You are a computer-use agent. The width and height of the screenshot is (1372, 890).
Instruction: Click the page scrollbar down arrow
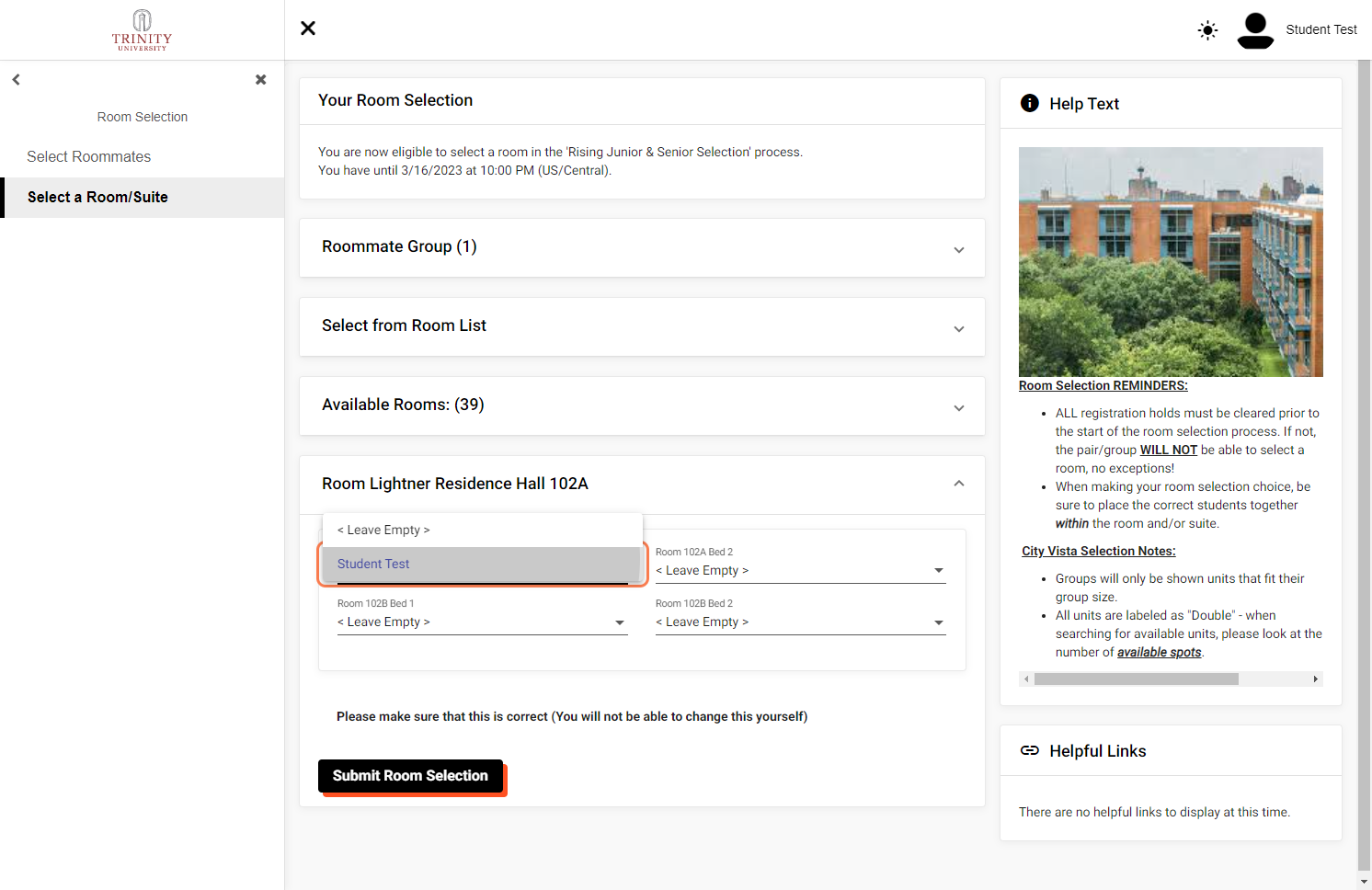1365,881
